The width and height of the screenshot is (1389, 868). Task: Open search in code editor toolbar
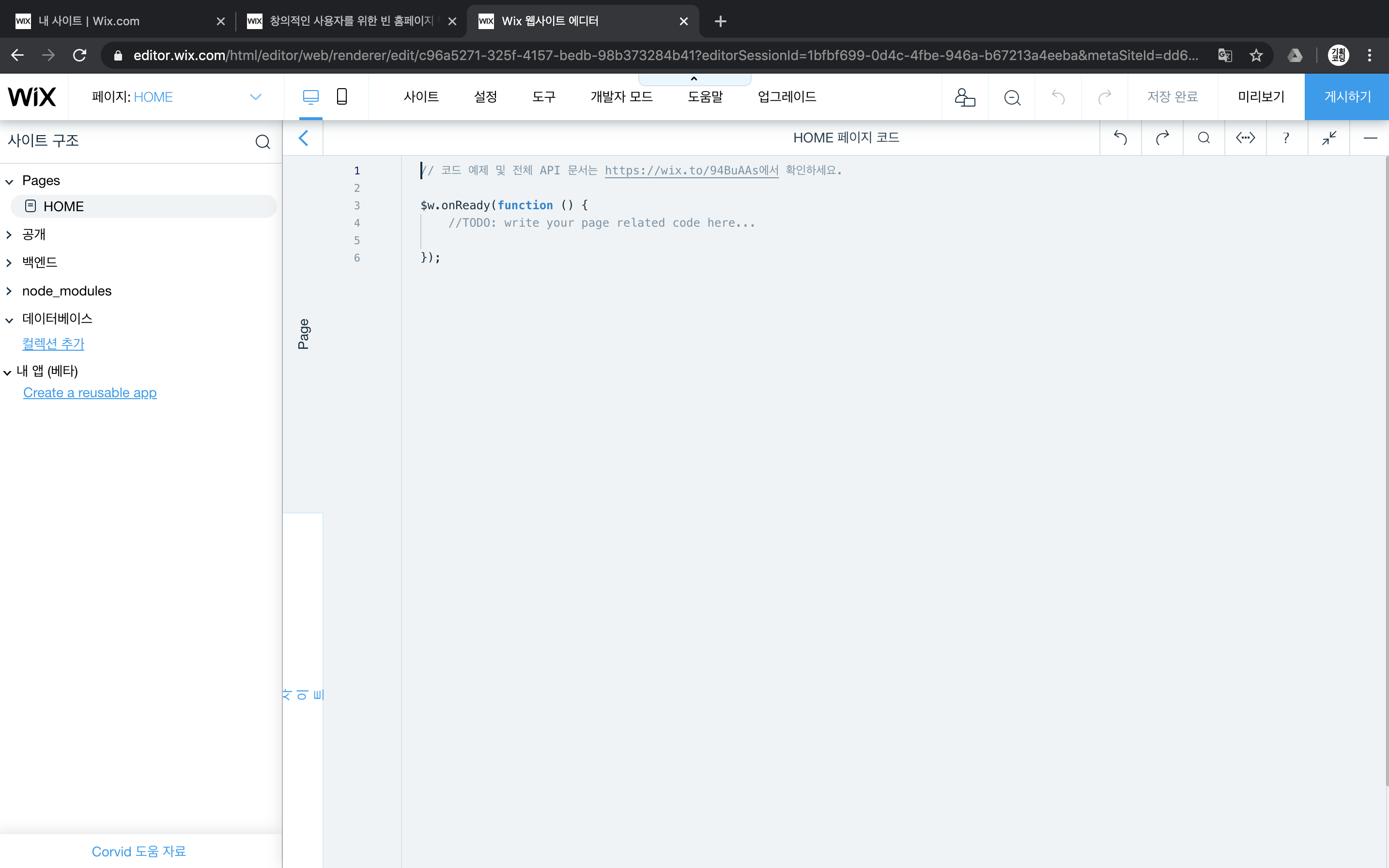coord(1204,138)
